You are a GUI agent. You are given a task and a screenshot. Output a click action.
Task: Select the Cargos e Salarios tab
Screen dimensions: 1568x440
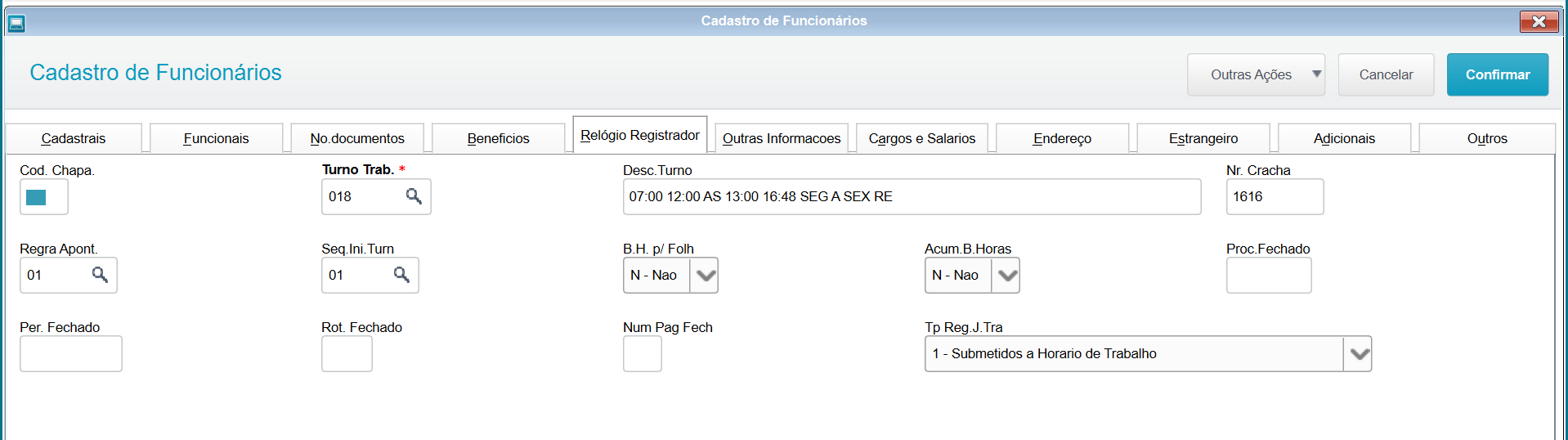pyautogui.click(x=921, y=138)
